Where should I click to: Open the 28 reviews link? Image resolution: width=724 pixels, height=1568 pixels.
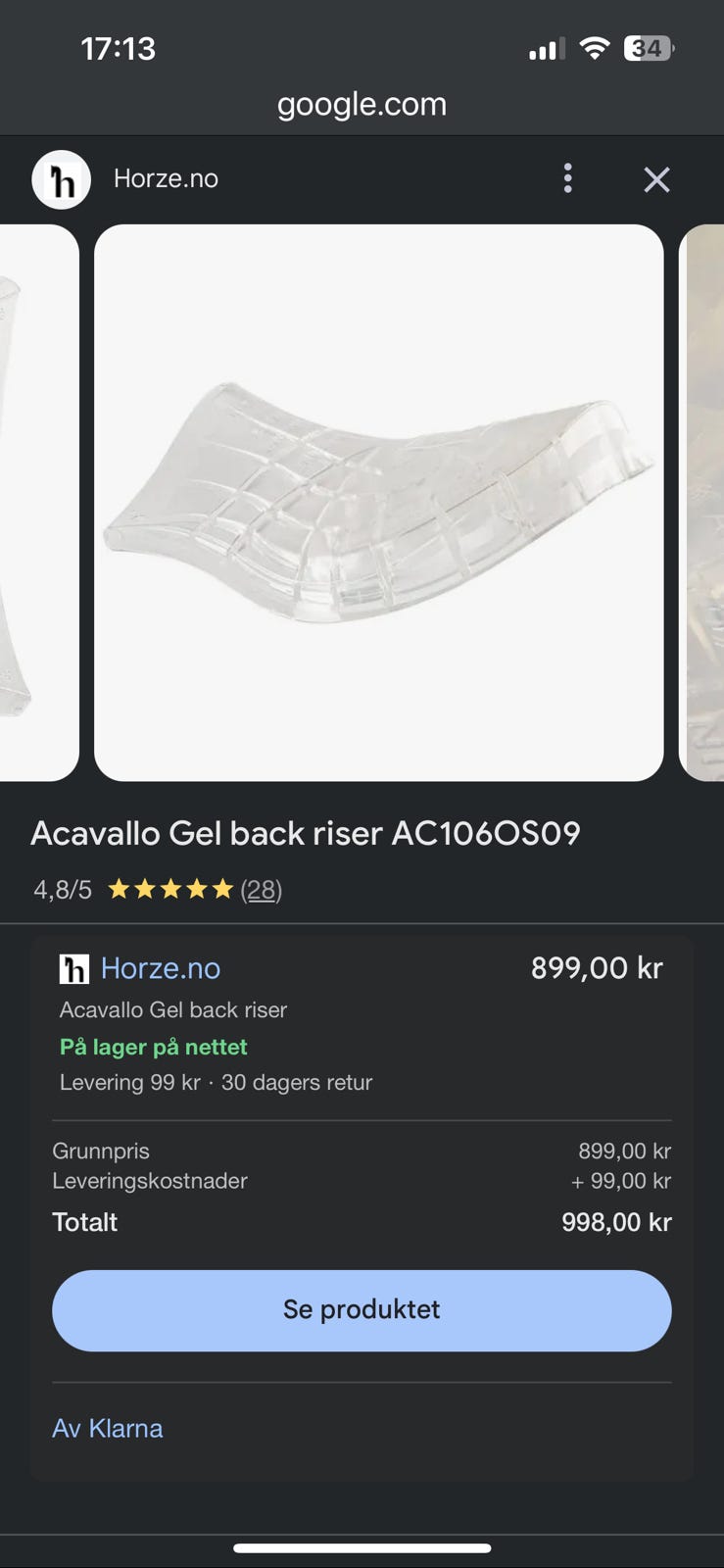point(262,890)
